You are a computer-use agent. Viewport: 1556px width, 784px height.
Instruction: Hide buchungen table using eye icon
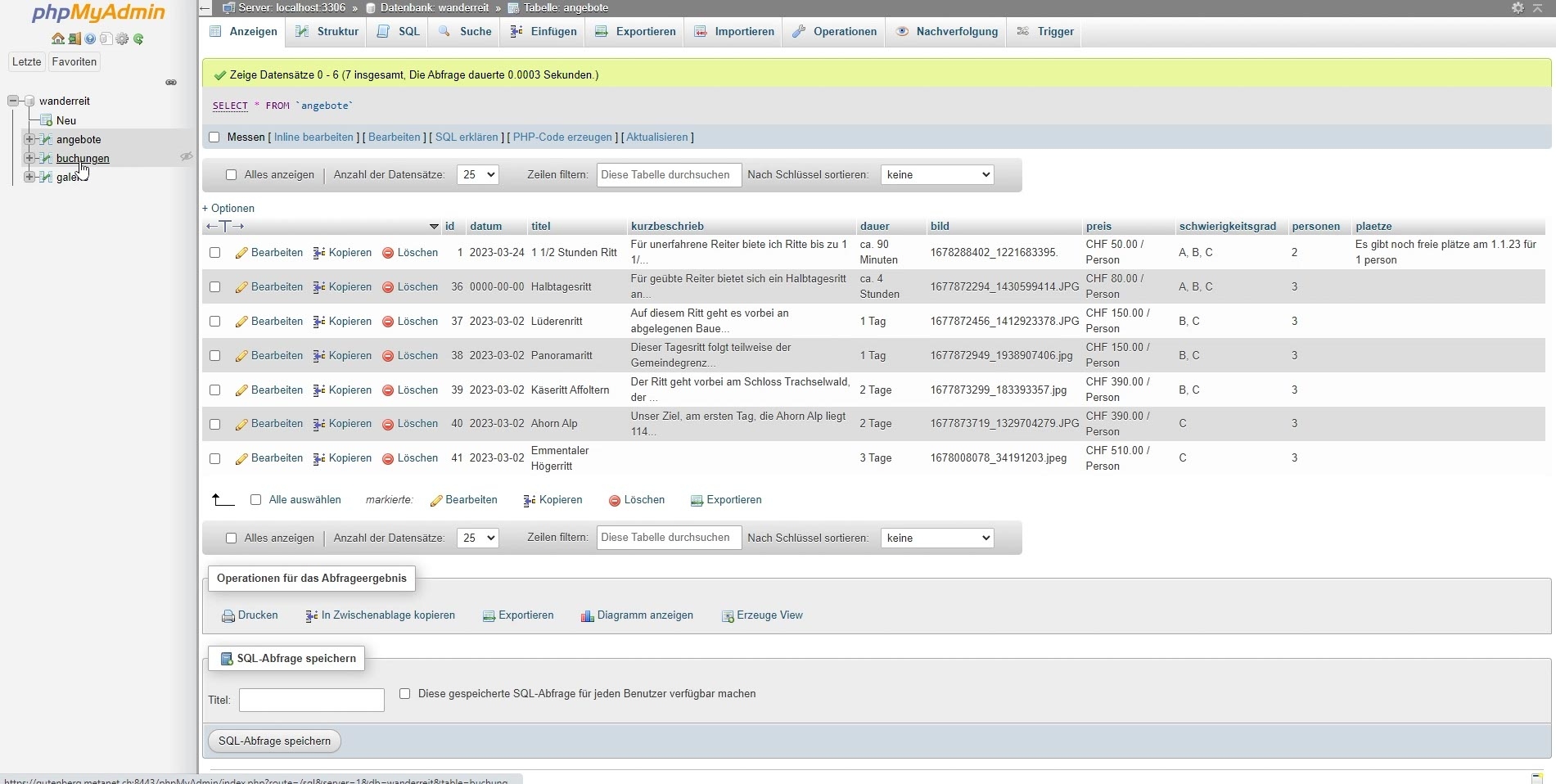(186, 157)
